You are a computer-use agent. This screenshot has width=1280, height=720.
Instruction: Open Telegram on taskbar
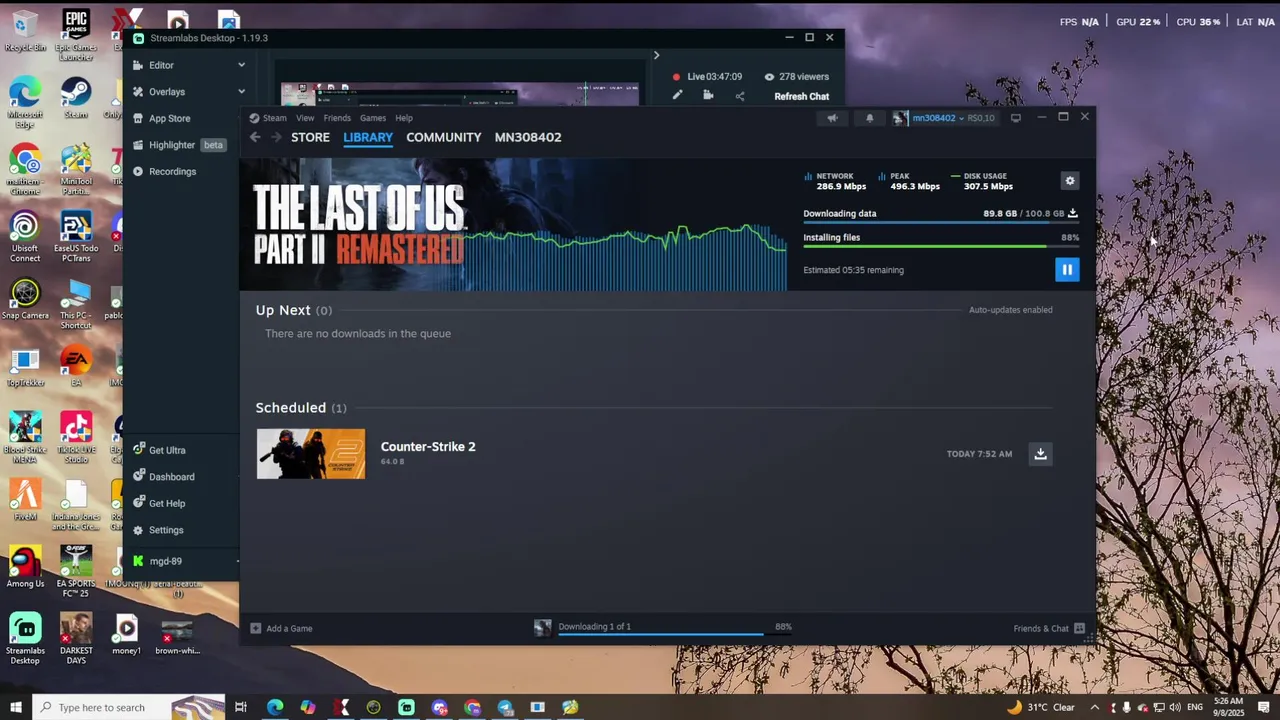505,707
